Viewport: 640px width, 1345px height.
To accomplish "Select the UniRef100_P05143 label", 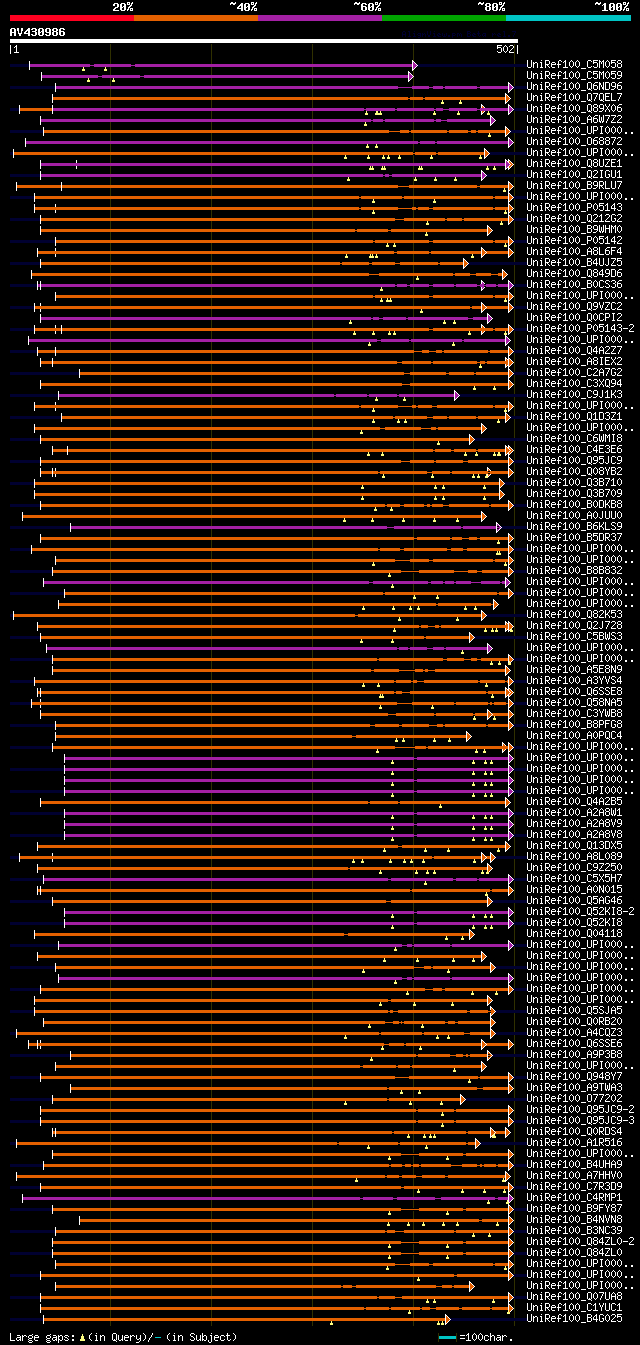I will coord(574,207).
